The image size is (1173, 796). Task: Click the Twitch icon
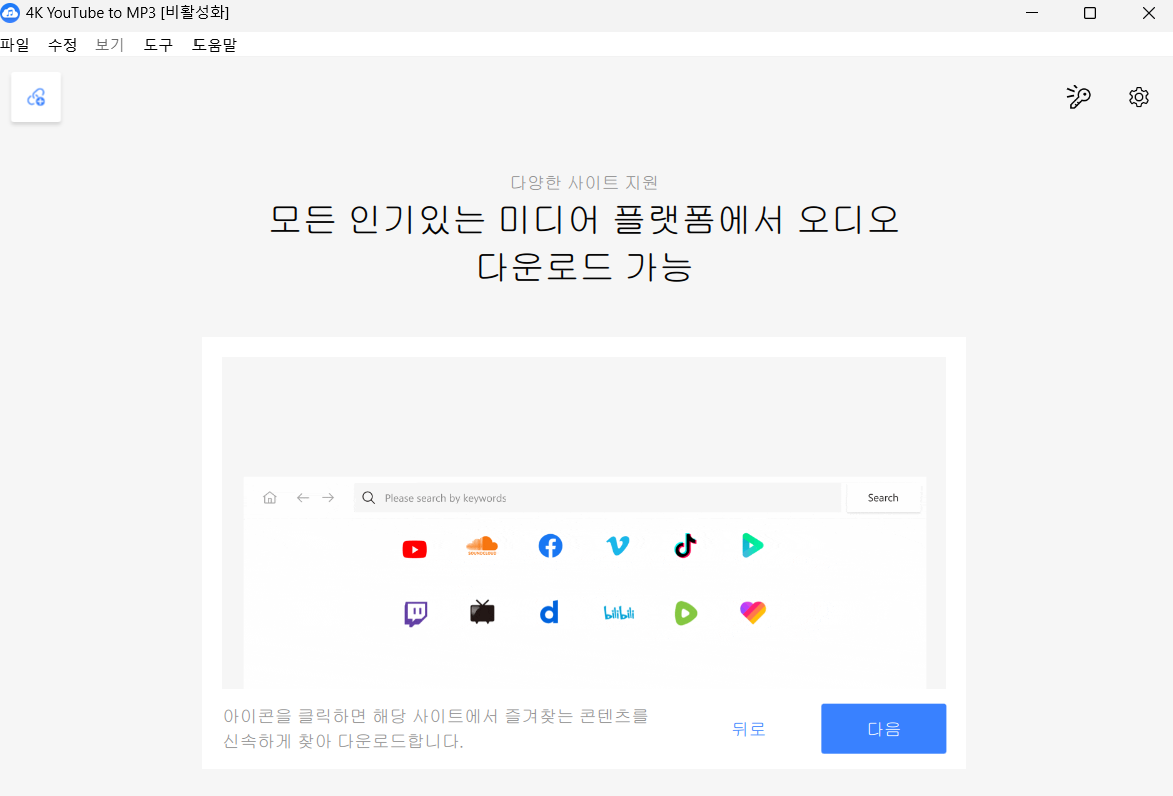[x=415, y=613]
